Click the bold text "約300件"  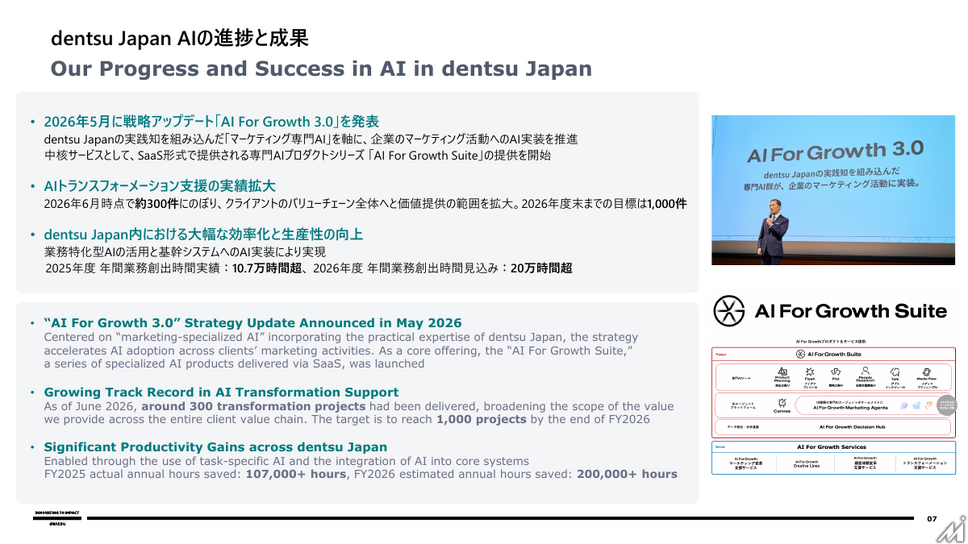coord(157,204)
